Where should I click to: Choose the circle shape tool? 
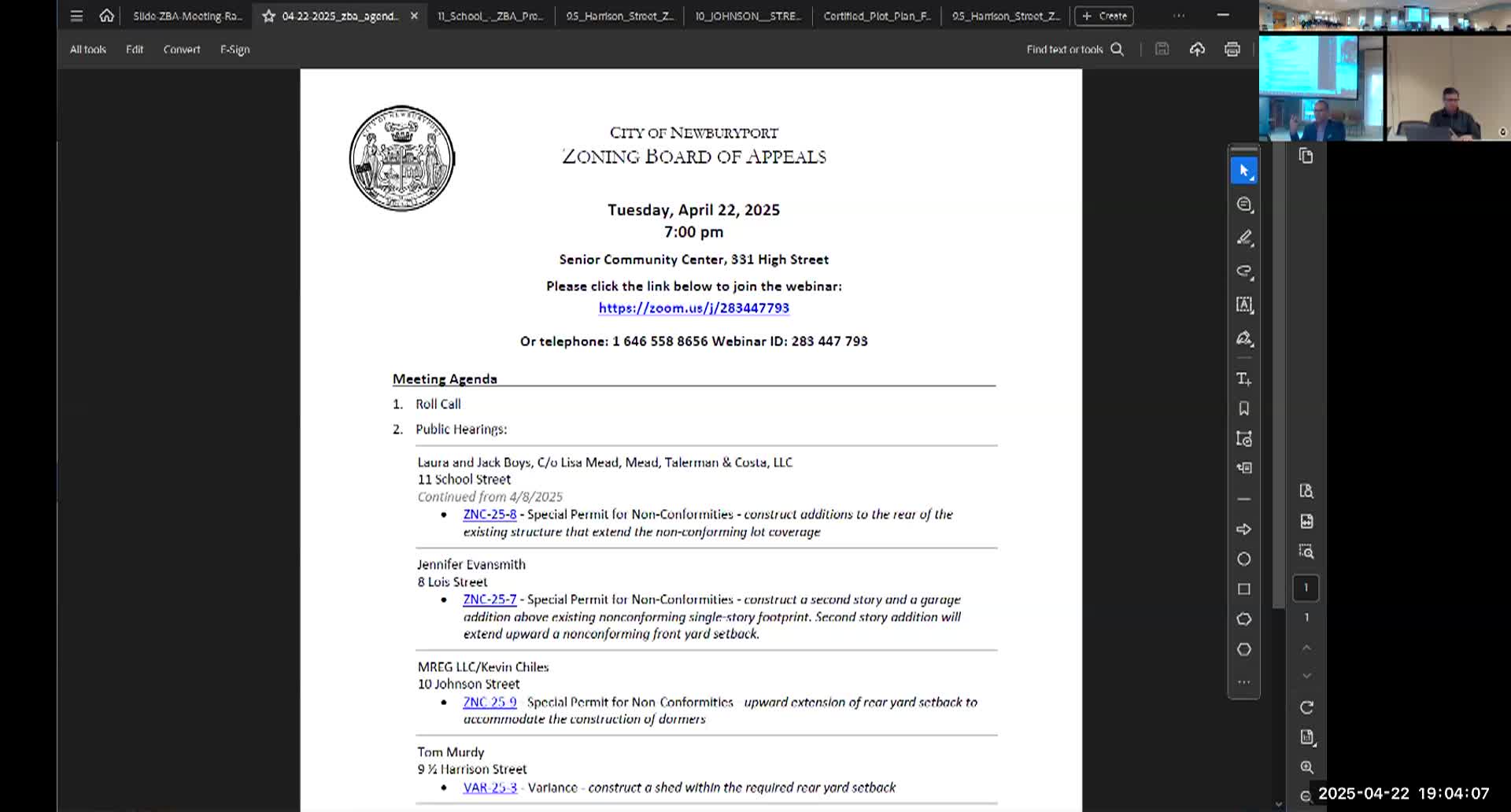point(1243,559)
